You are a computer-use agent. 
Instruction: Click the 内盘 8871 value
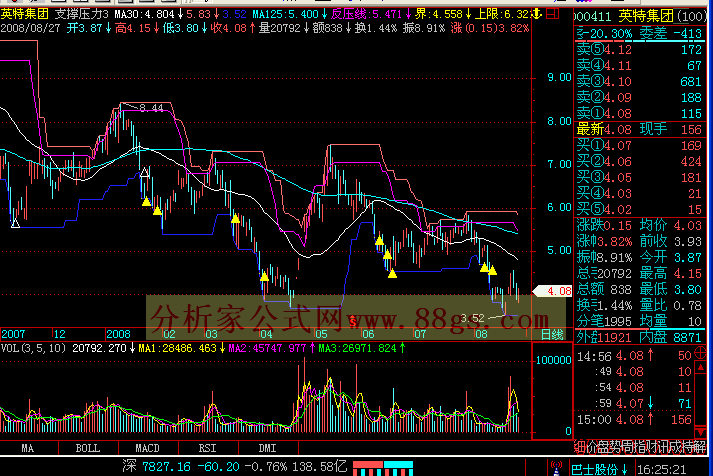pyautogui.click(x=688, y=337)
